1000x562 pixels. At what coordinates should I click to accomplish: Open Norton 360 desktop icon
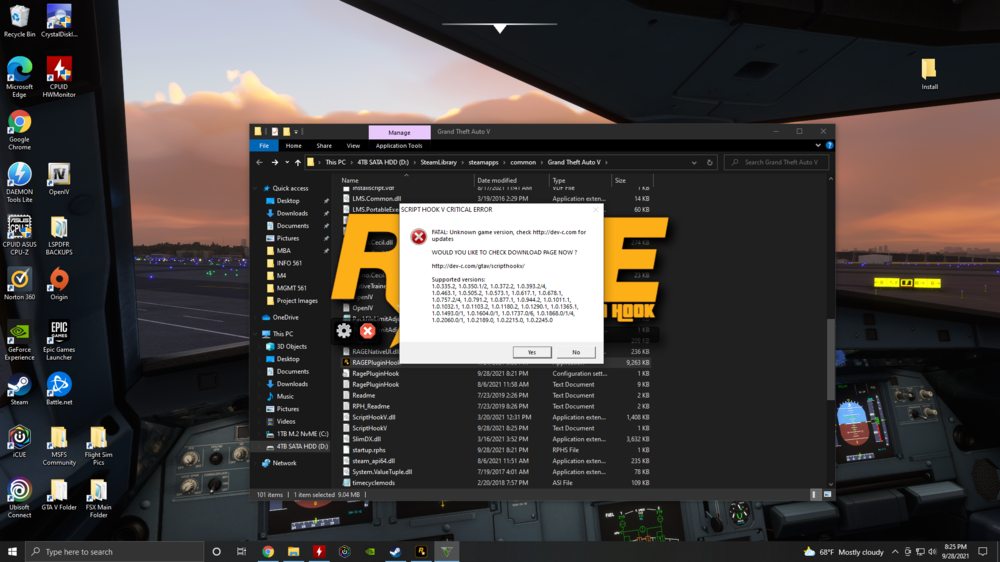click(x=19, y=284)
